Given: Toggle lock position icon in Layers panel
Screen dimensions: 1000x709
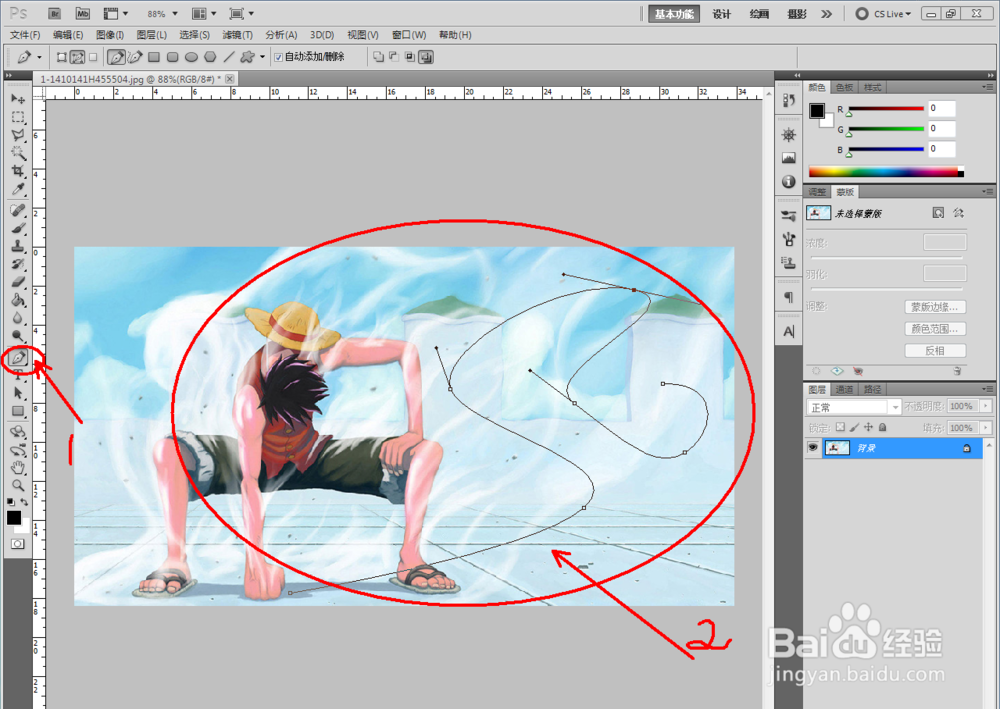Looking at the screenshot, I should pos(869,427).
